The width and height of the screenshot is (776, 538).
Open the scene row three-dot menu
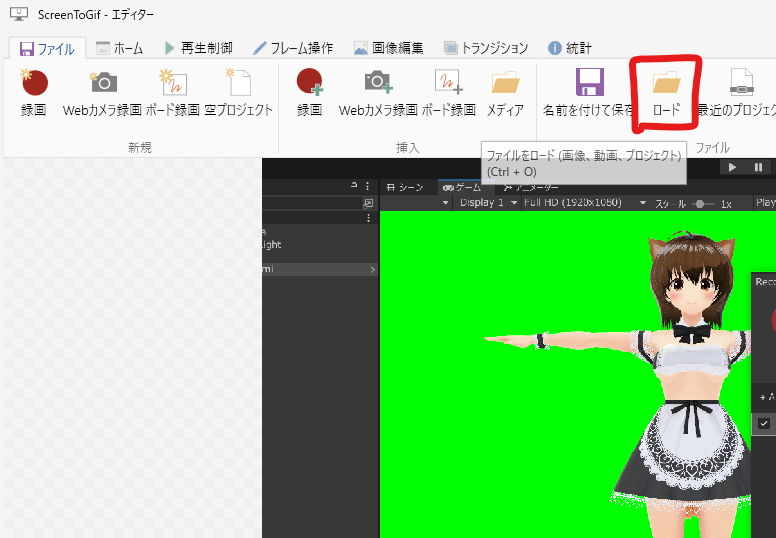[x=368, y=218]
